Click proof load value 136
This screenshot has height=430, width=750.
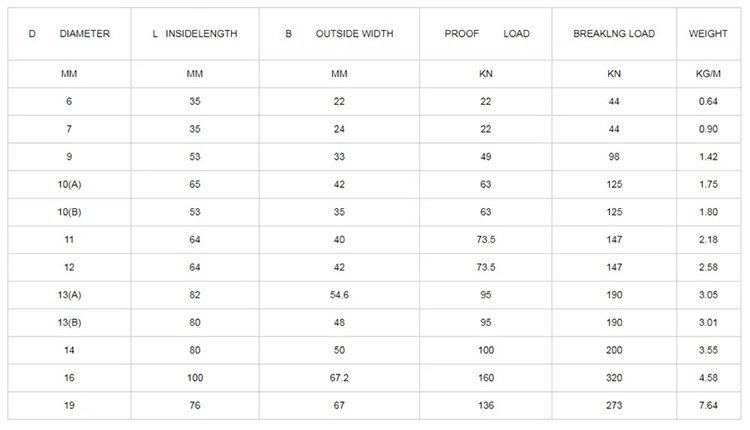(485, 406)
